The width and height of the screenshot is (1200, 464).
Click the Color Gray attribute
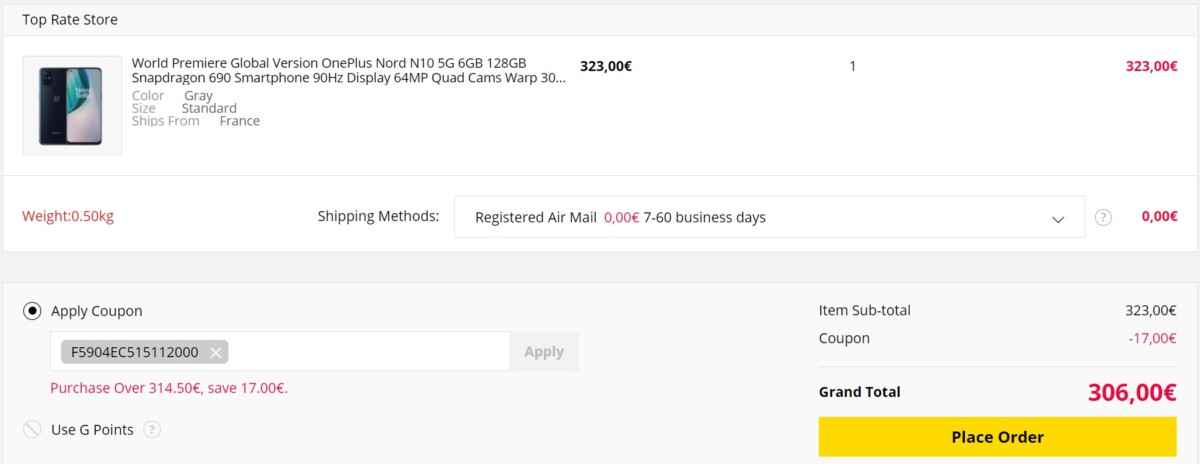172,96
